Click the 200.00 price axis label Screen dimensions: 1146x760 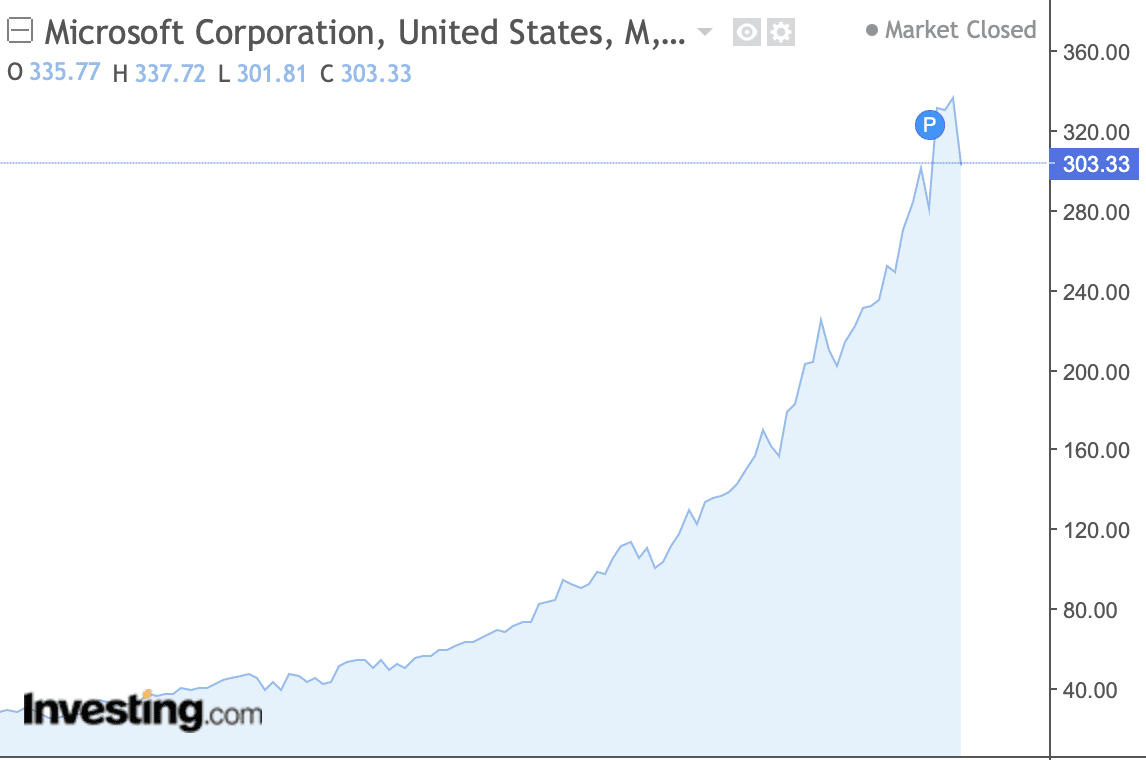[1094, 371]
